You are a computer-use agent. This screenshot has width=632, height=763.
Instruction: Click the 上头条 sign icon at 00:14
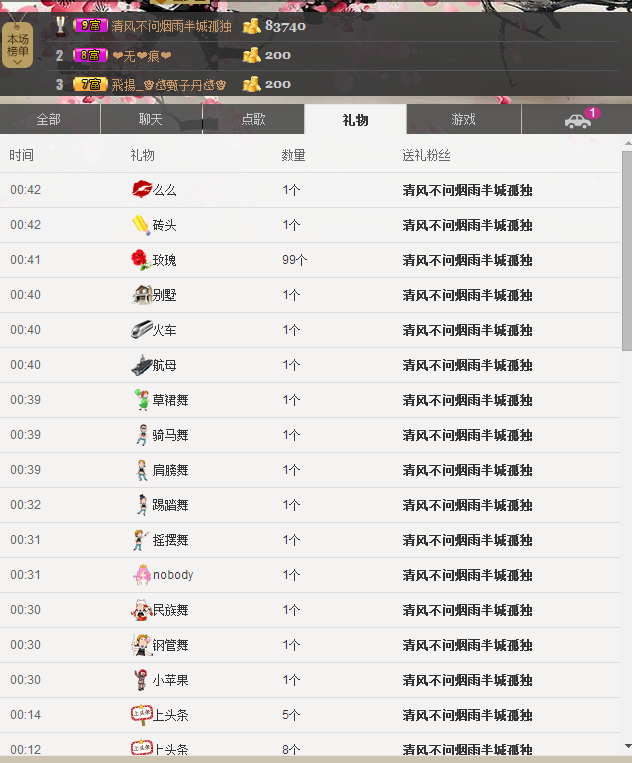point(141,715)
